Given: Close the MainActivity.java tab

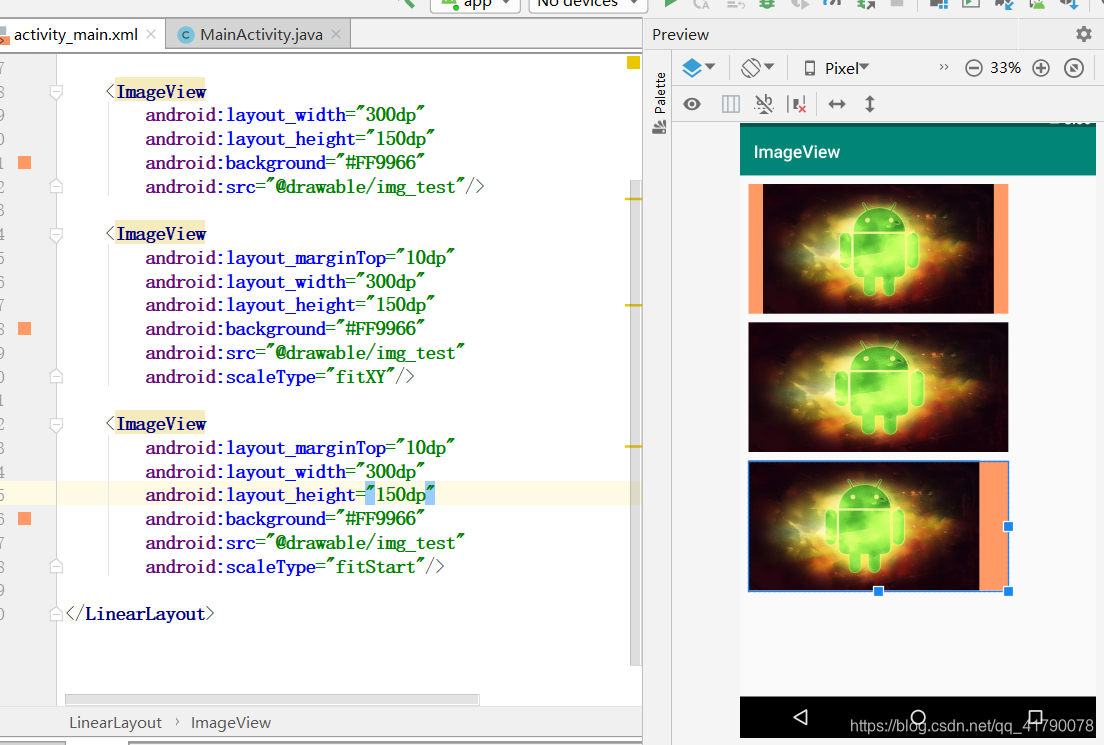Looking at the screenshot, I should click(336, 34).
